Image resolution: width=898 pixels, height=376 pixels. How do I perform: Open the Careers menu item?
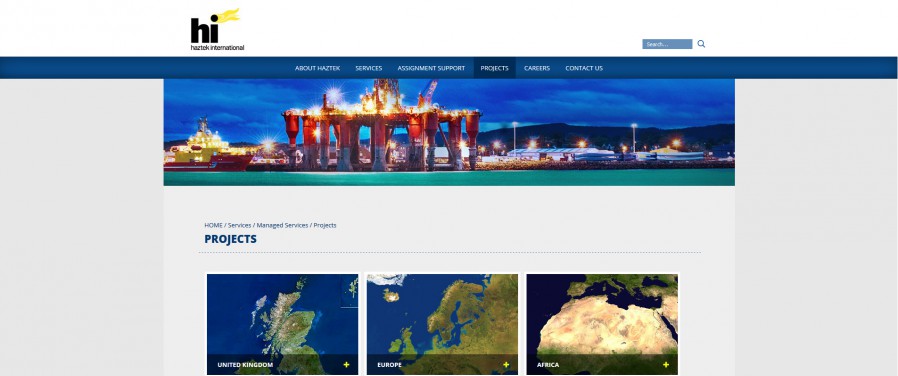click(x=537, y=68)
